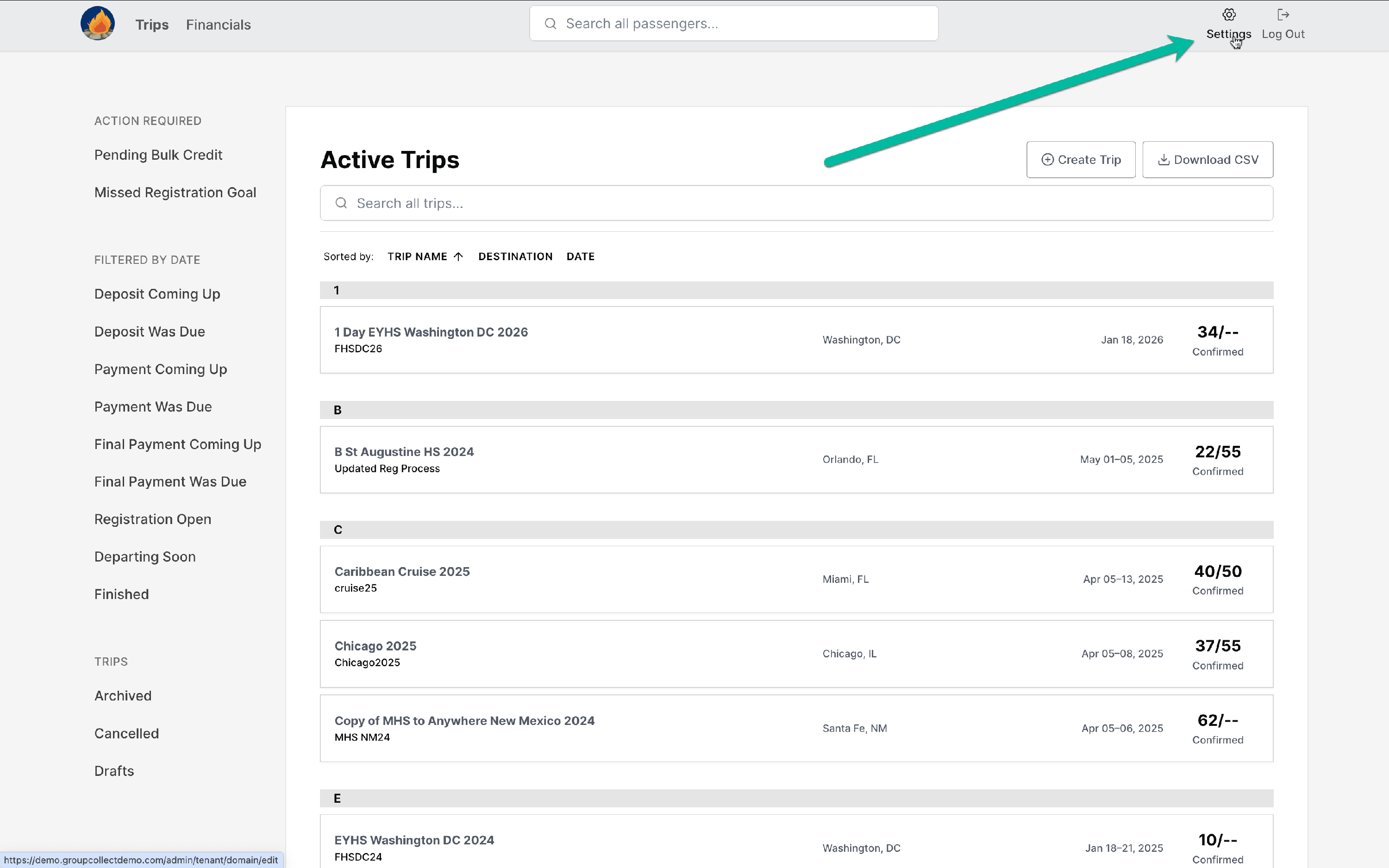Open the Archived trips list
This screenshot has height=868, width=1389.
tap(123, 696)
